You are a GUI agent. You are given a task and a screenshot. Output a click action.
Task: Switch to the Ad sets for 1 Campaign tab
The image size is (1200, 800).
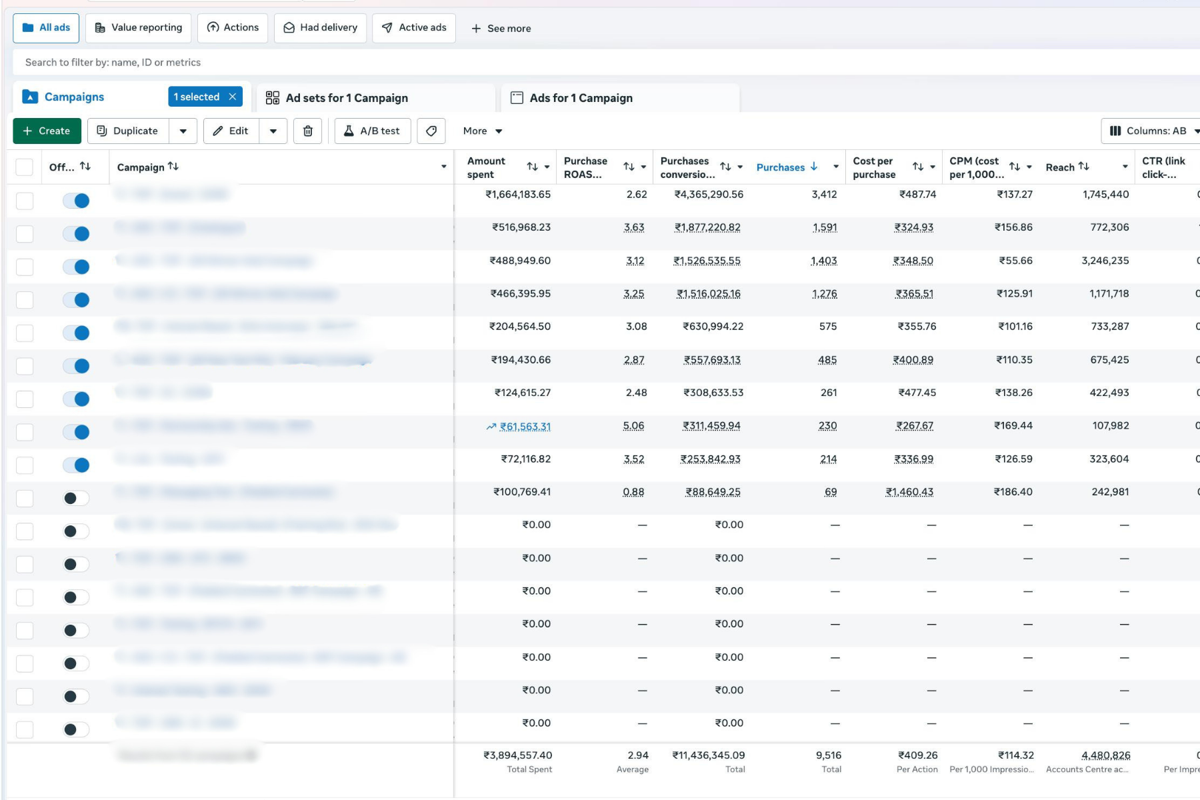click(x=345, y=97)
